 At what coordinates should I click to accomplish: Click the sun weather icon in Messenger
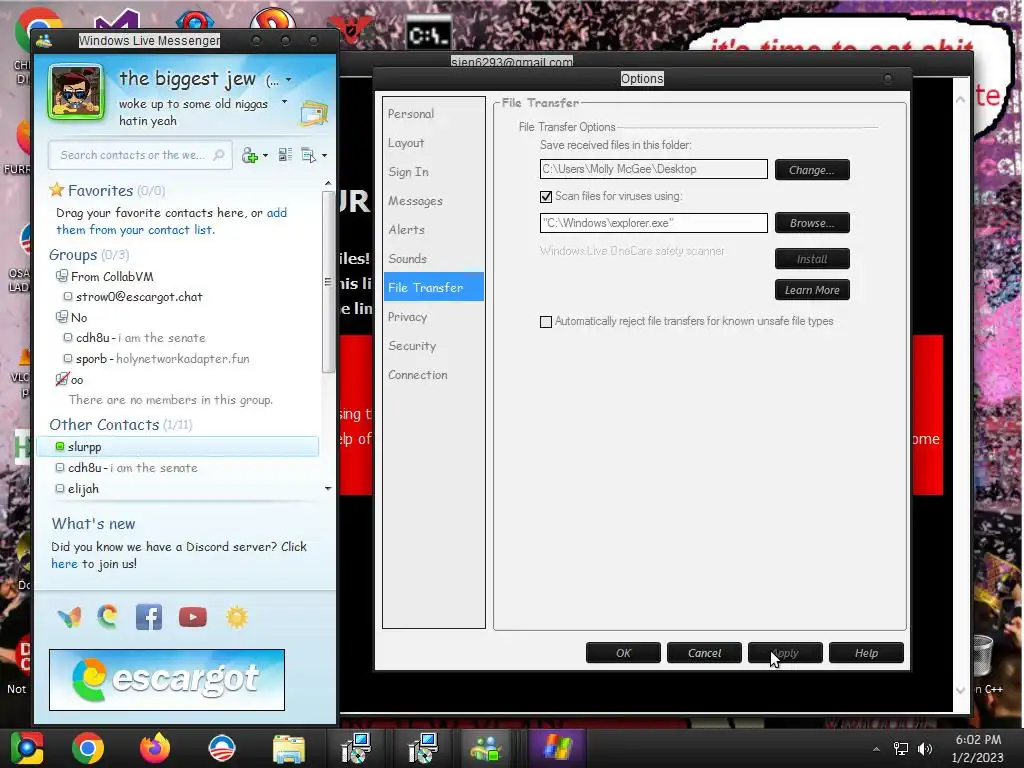coord(237,616)
